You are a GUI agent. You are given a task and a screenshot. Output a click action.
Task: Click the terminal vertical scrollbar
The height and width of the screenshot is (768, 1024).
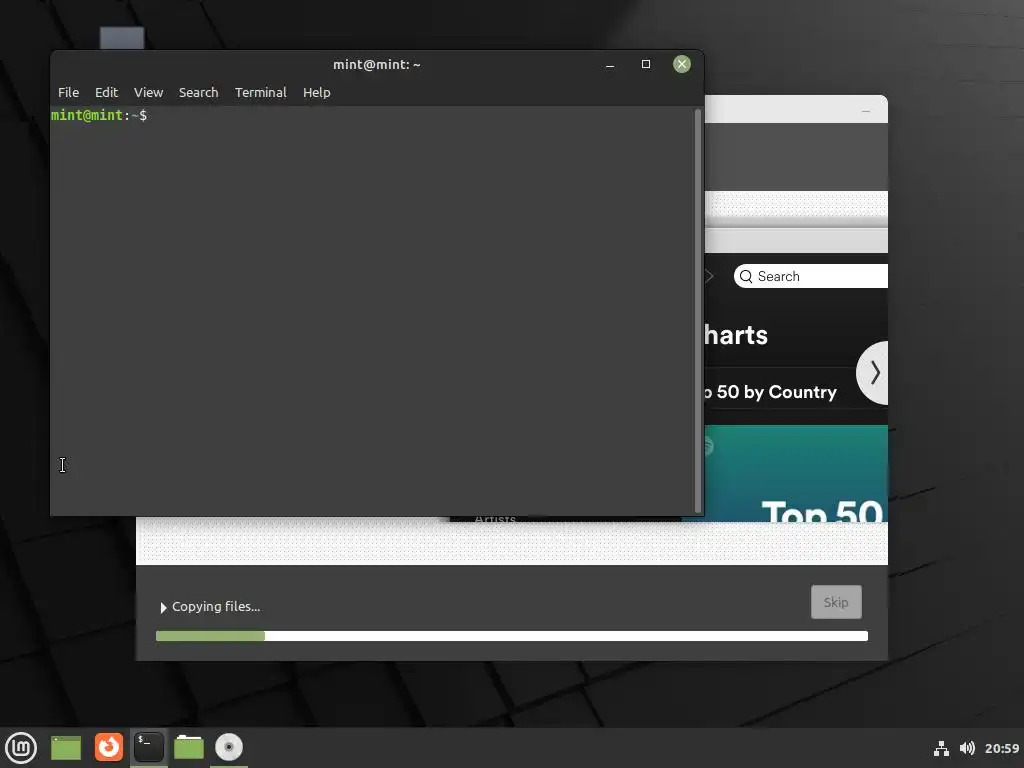point(698,311)
